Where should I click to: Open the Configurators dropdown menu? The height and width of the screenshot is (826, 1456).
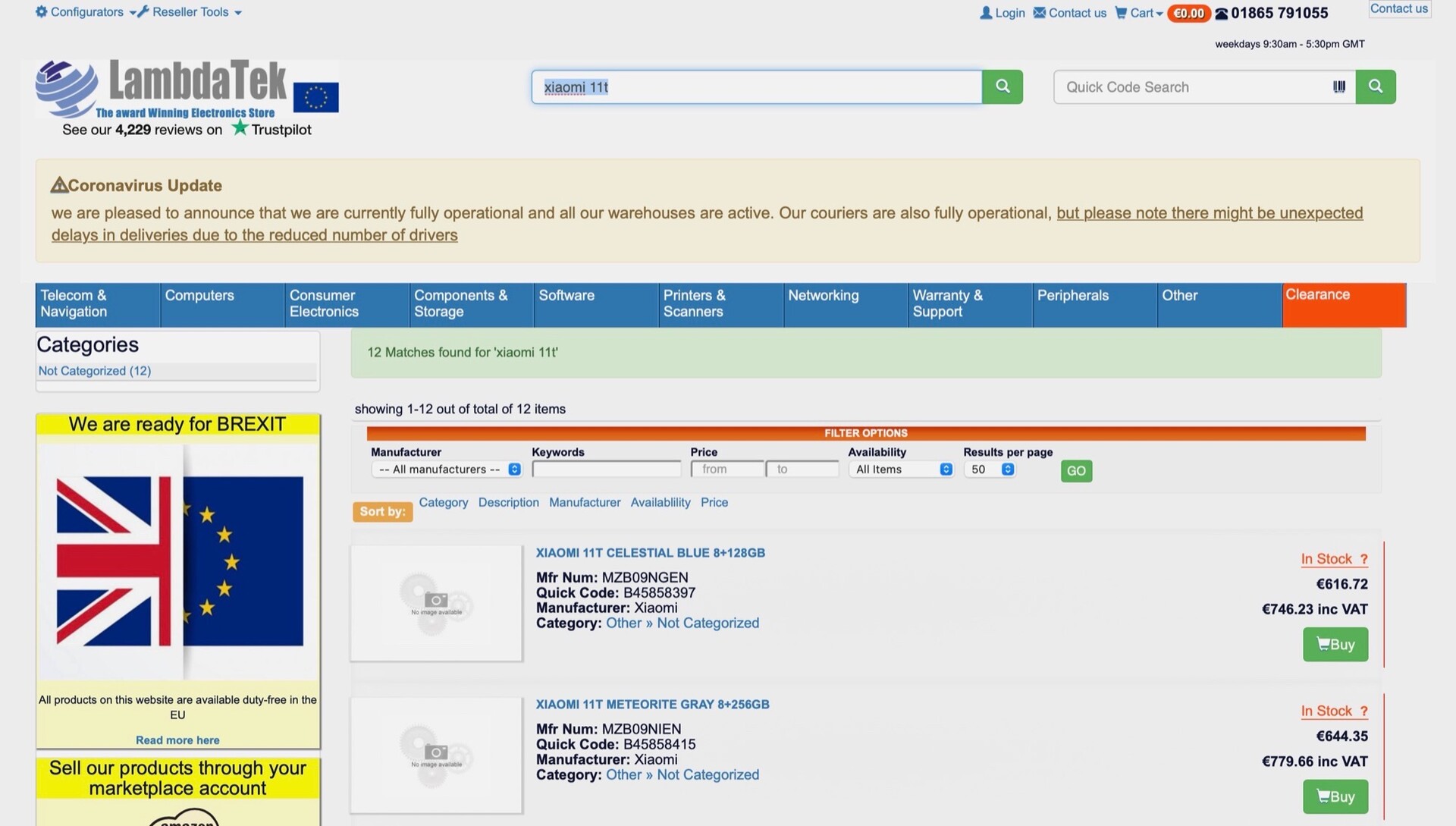pos(86,12)
